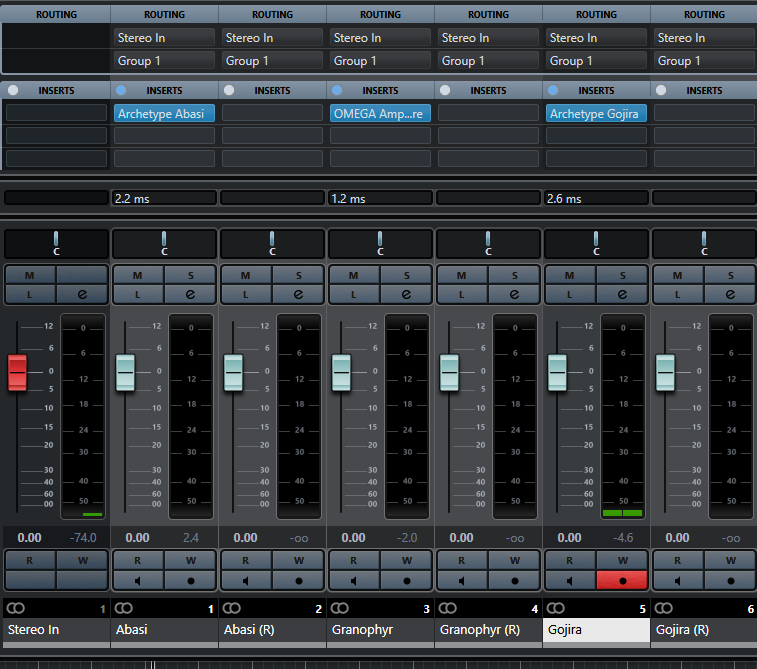The height and width of the screenshot is (669, 757).
Task: Enable monitor speaker on Gojira channel
Action: 570,581
